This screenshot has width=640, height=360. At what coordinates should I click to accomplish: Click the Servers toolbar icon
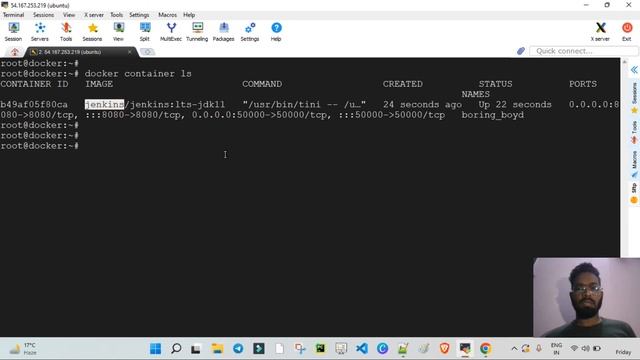pos(40,32)
